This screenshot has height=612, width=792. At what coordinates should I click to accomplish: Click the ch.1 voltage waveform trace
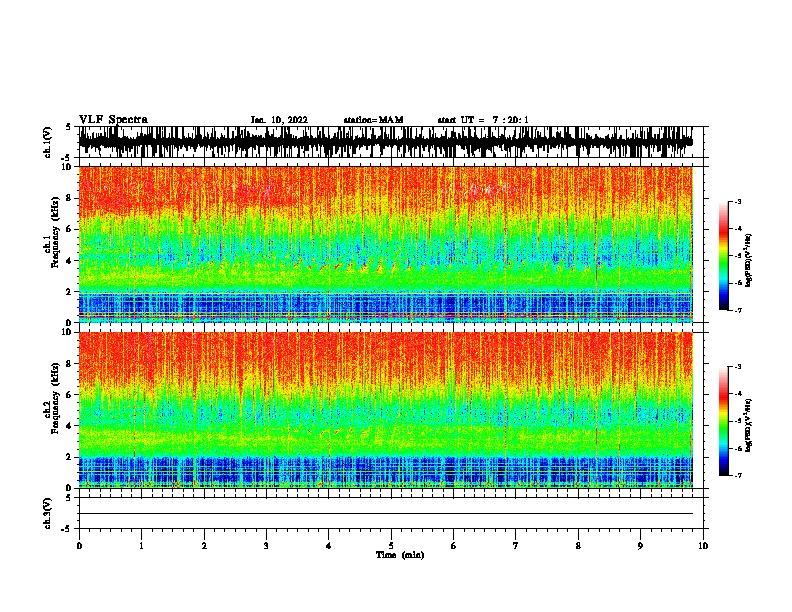tap(386, 142)
